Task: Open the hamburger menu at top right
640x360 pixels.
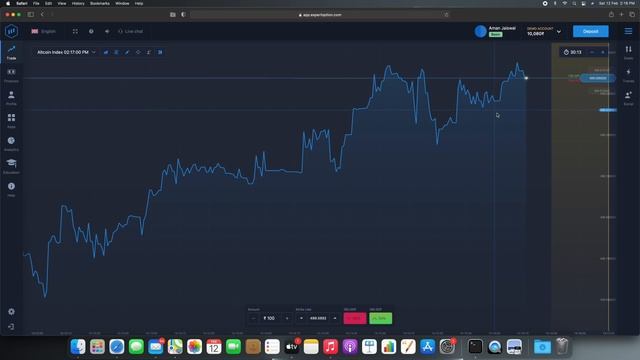Action: pos(628,31)
